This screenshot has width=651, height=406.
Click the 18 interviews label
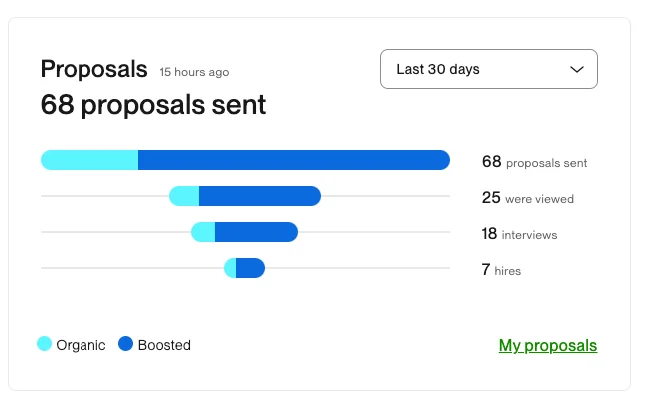pos(519,234)
